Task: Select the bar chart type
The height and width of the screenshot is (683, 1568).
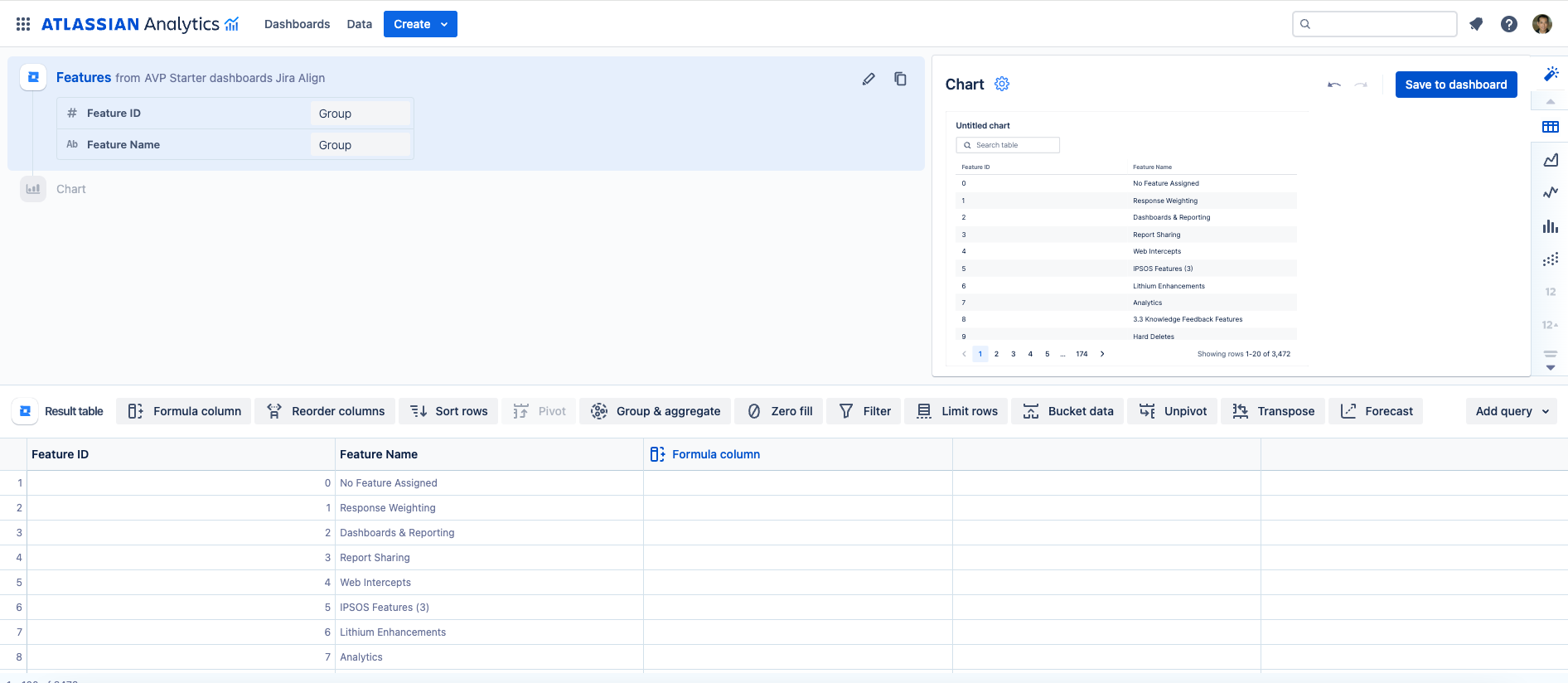Action: (x=1551, y=226)
